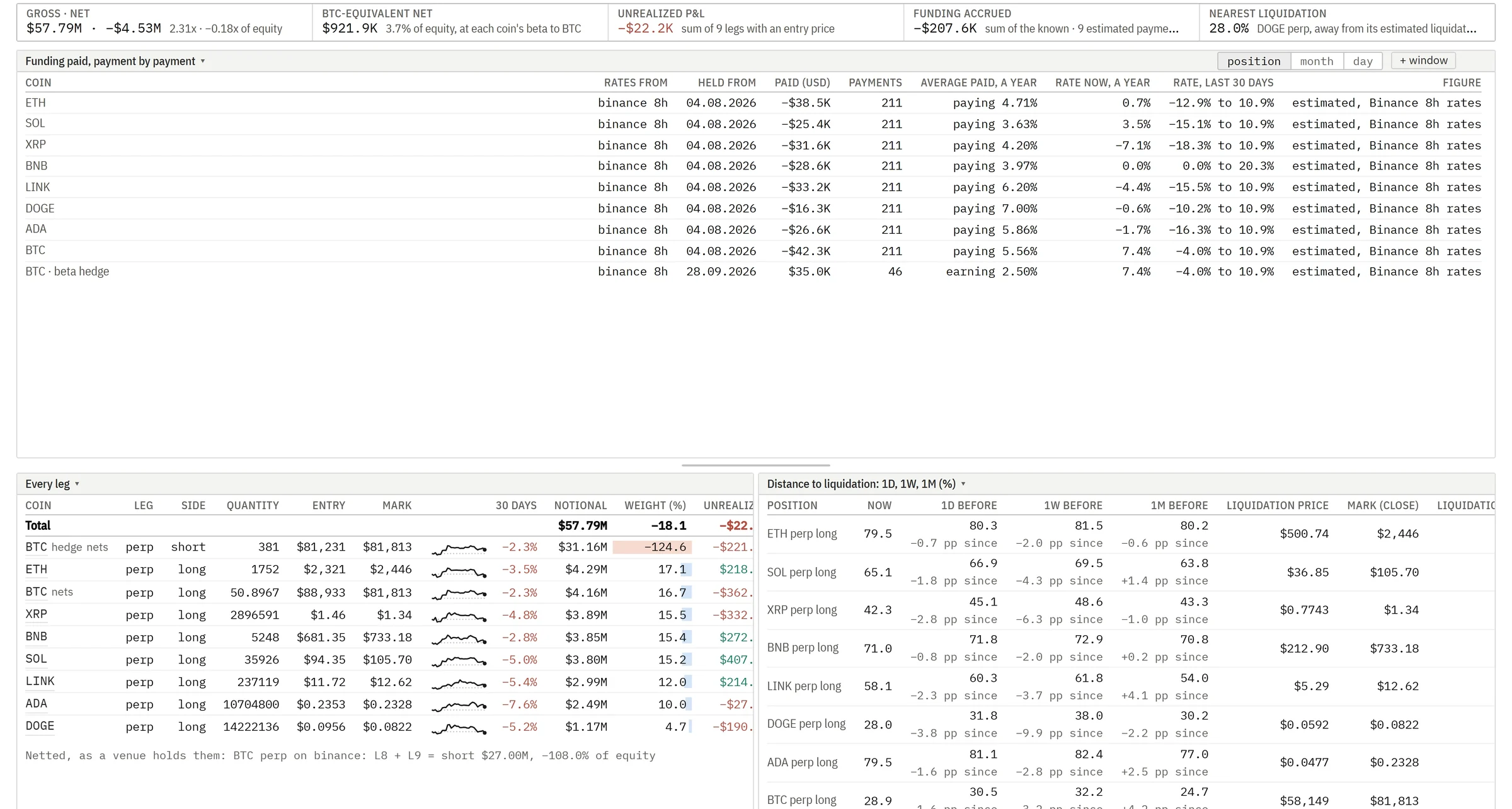The image size is (1512, 809).
Task: Click the -$42.3K BTC funding paid value
Action: [805, 251]
